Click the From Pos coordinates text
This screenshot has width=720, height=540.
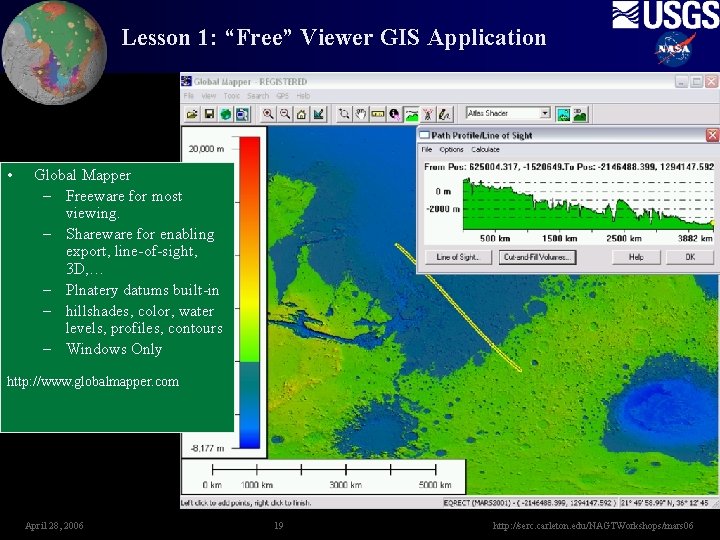tap(492, 166)
